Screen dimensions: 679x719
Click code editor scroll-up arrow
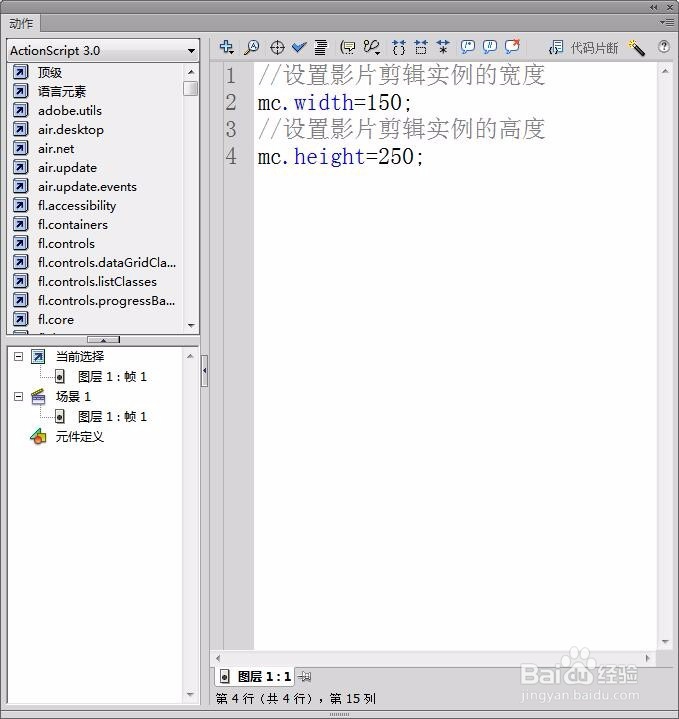(665, 71)
